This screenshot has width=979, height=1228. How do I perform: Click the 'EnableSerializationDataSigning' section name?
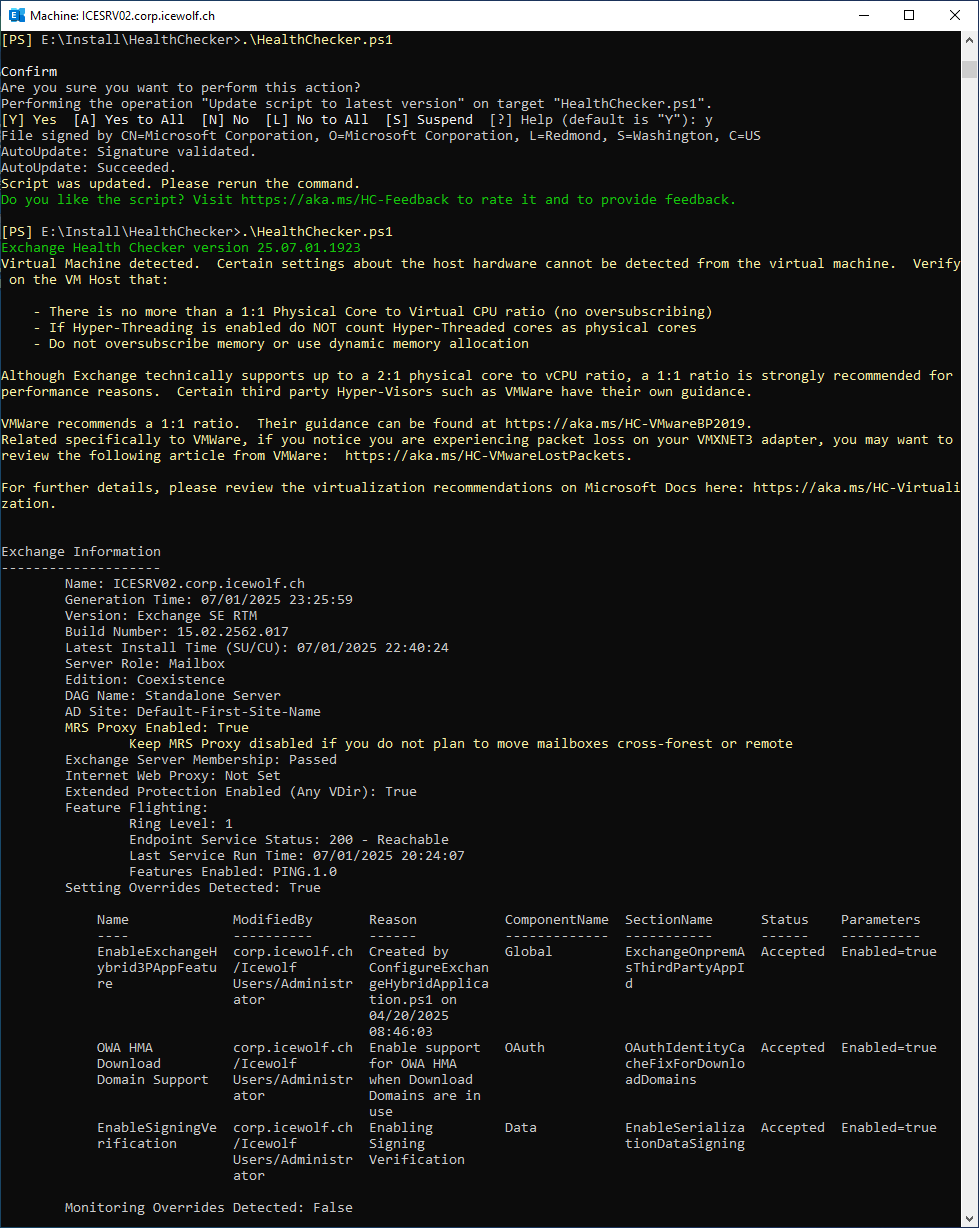pos(685,1136)
